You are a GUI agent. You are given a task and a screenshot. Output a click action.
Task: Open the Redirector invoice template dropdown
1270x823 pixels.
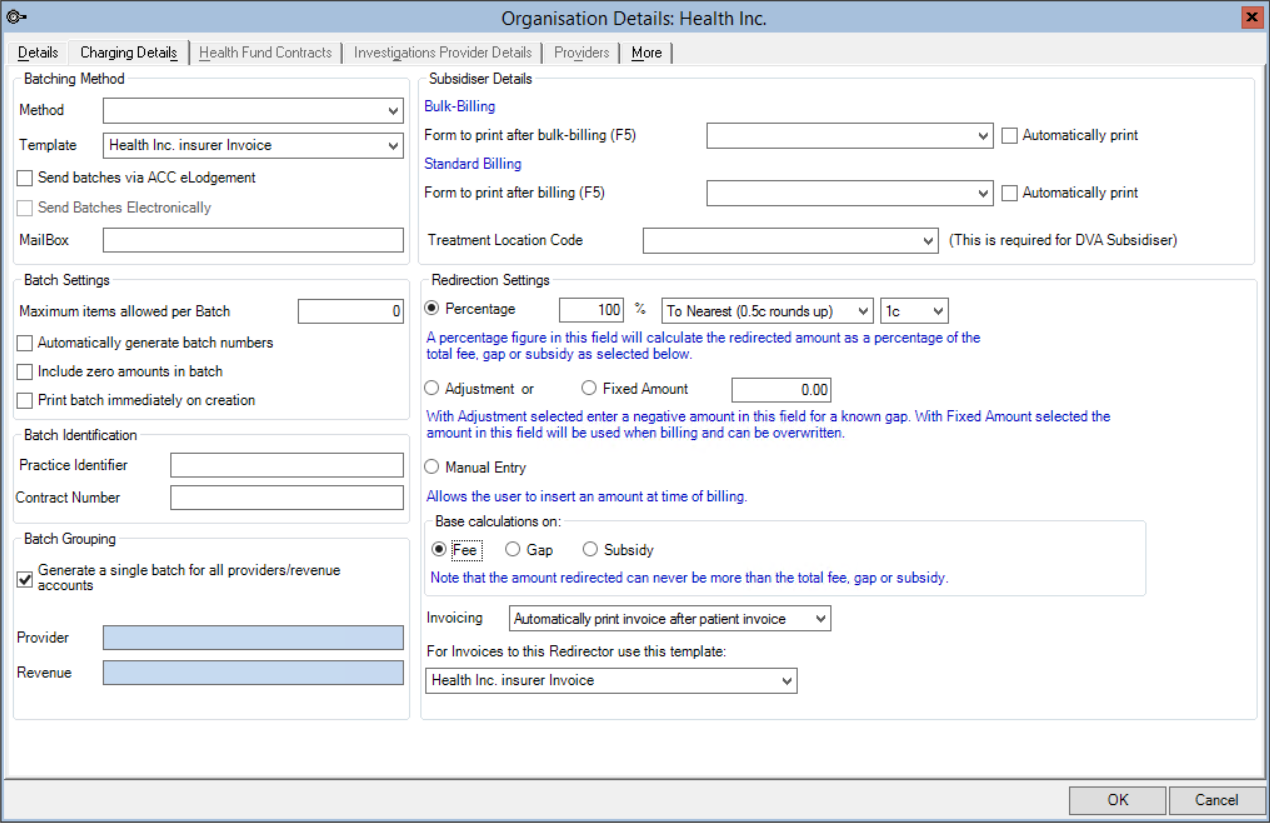click(x=611, y=681)
